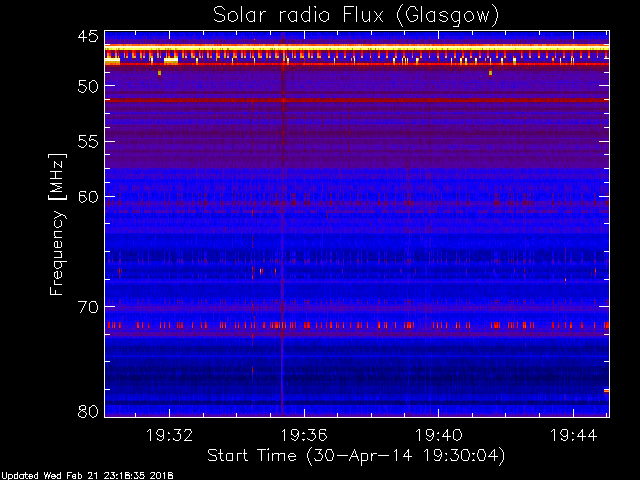The height and width of the screenshot is (480, 640).
Task: Select the 60 frequency tick label
Action: [88, 197]
